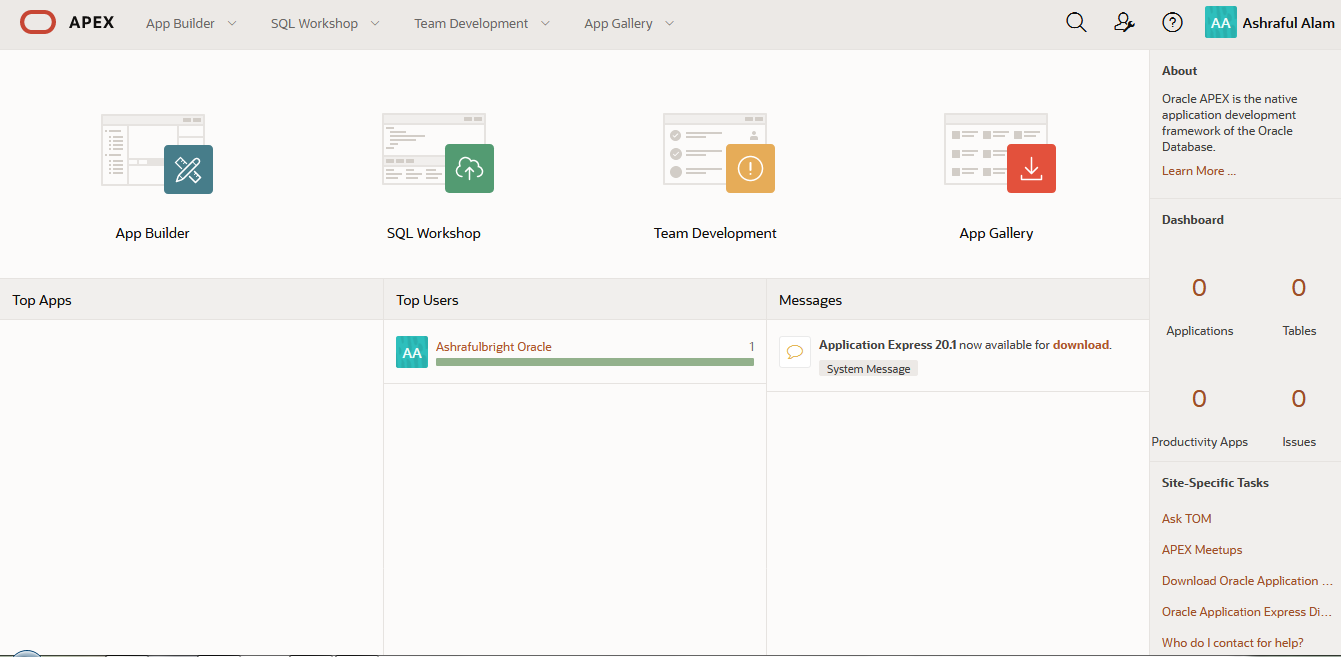Expand the SQL Workshop dropdown arrow

[x=375, y=23]
